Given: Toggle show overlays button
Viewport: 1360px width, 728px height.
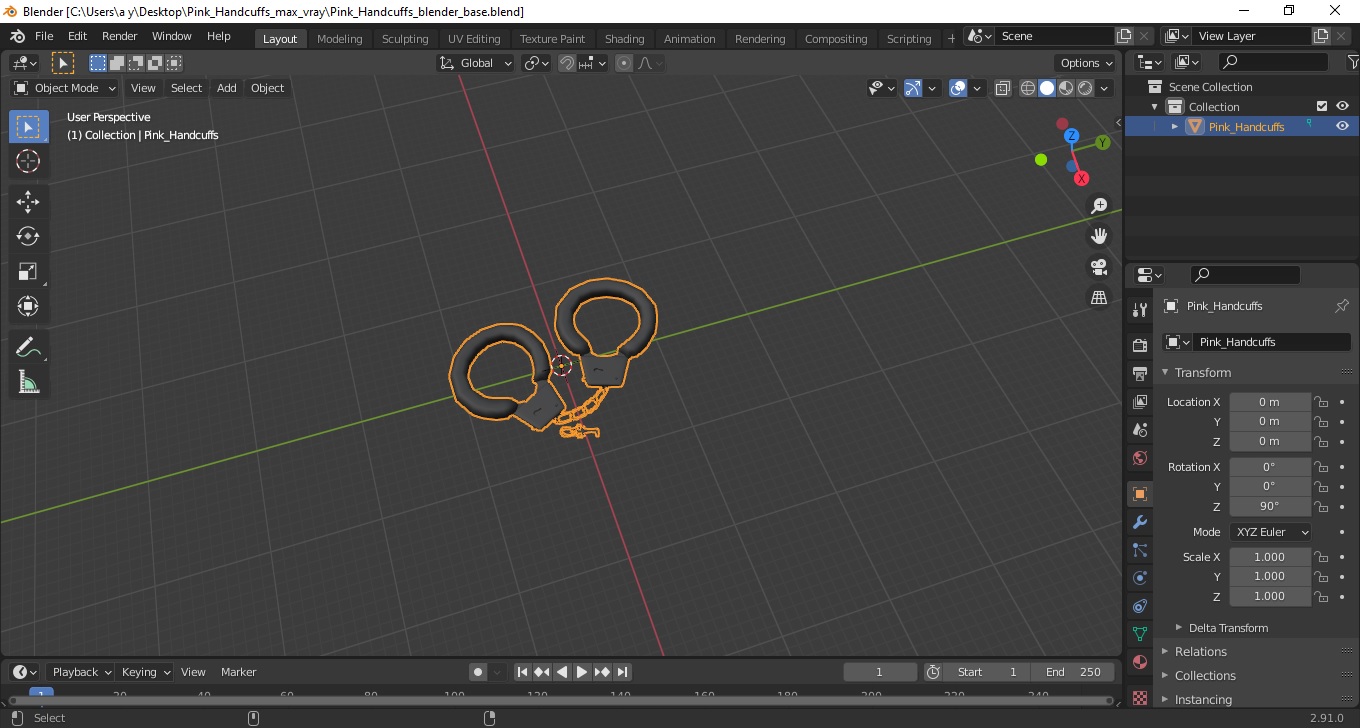Looking at the screenshot, I should pos(958,88).
